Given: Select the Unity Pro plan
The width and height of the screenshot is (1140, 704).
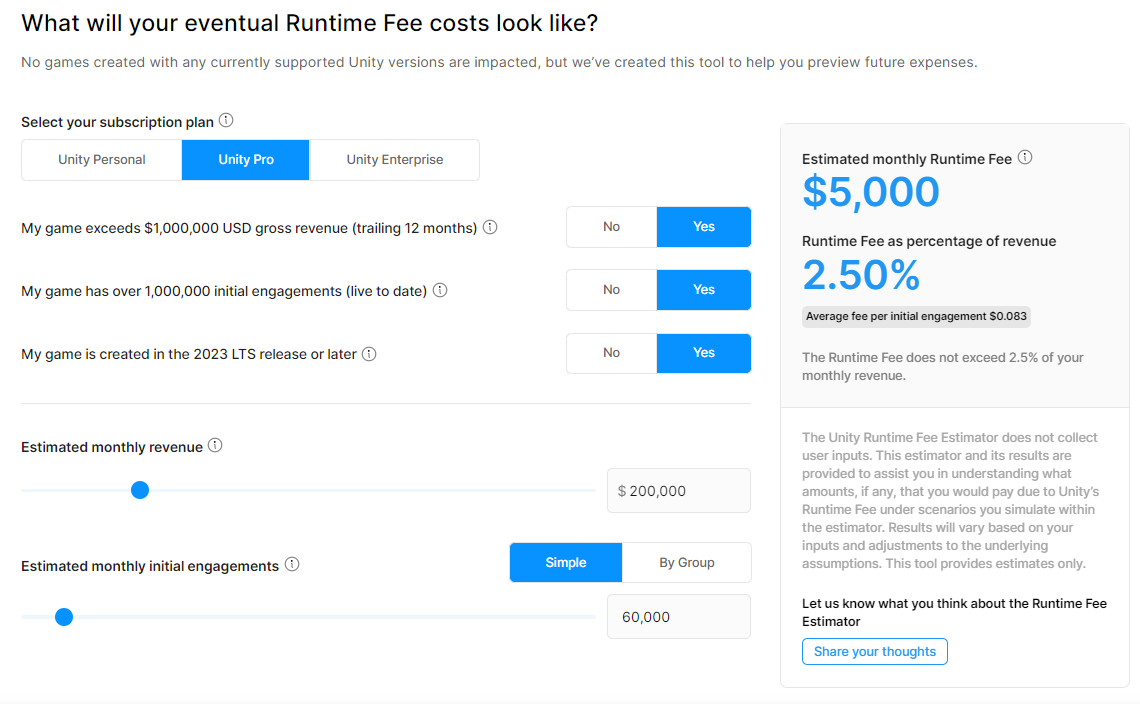Looking at the screenshot, I should pos(246,160).
